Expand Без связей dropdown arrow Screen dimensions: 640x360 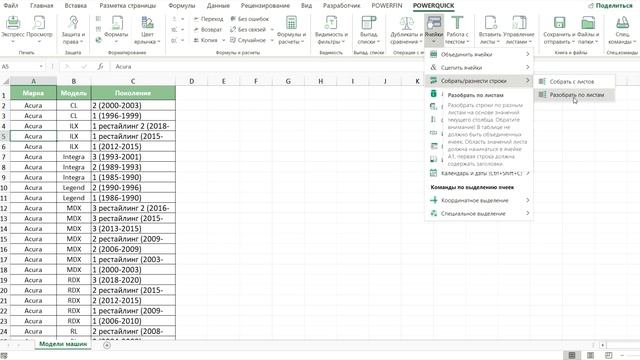[x=272, y=29]
